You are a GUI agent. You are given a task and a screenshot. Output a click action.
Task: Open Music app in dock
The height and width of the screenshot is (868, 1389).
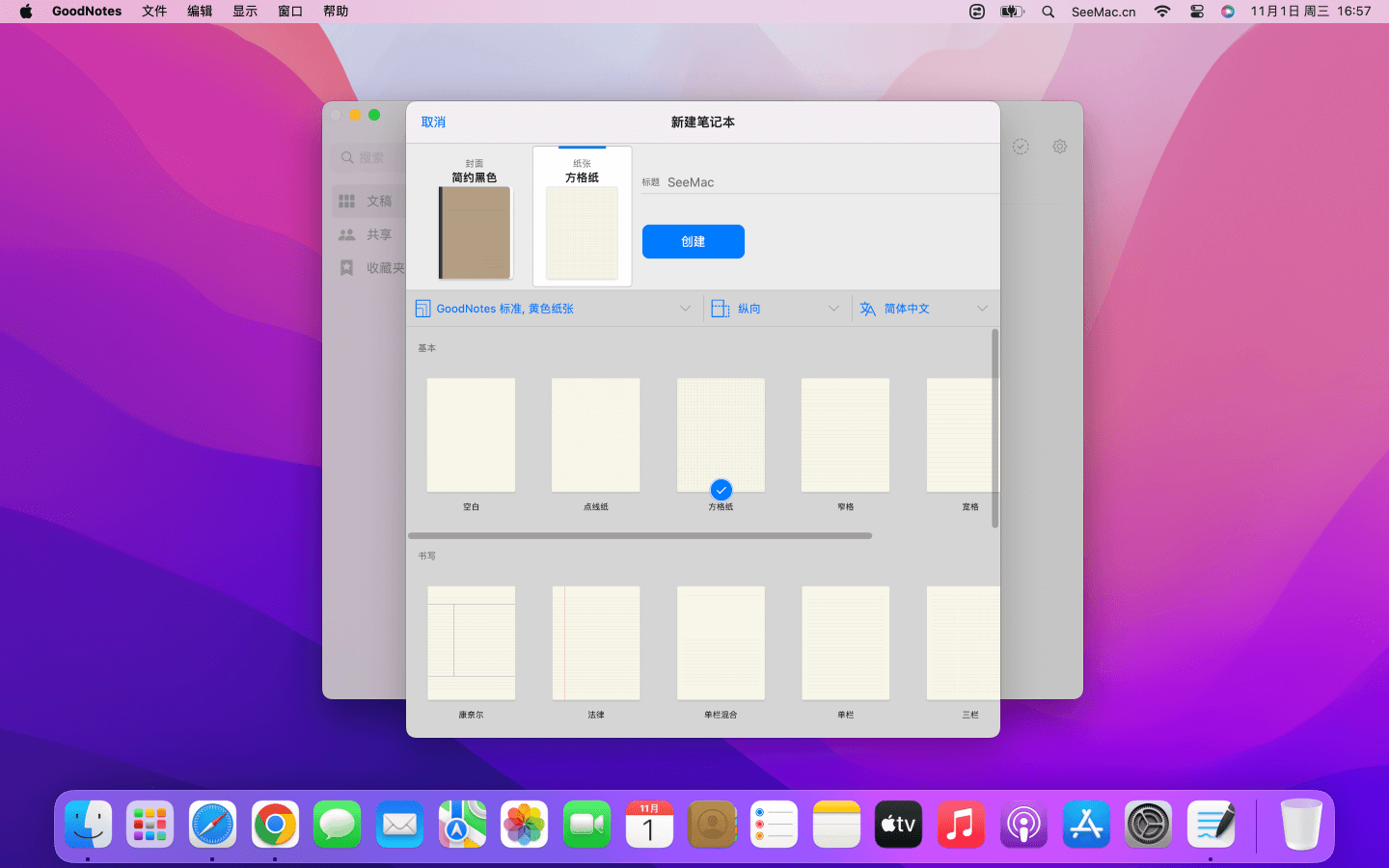(961, 825)
